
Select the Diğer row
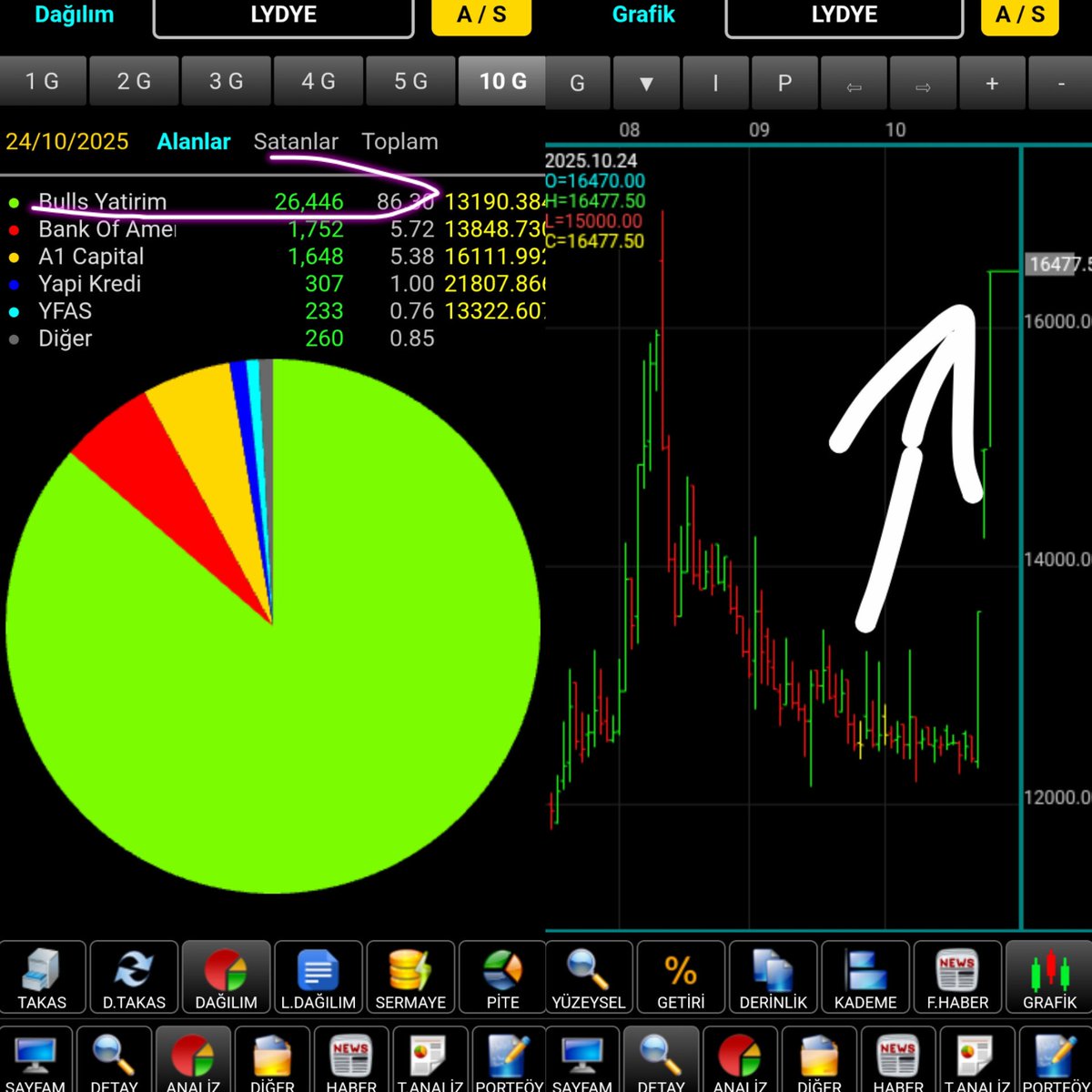273,338
